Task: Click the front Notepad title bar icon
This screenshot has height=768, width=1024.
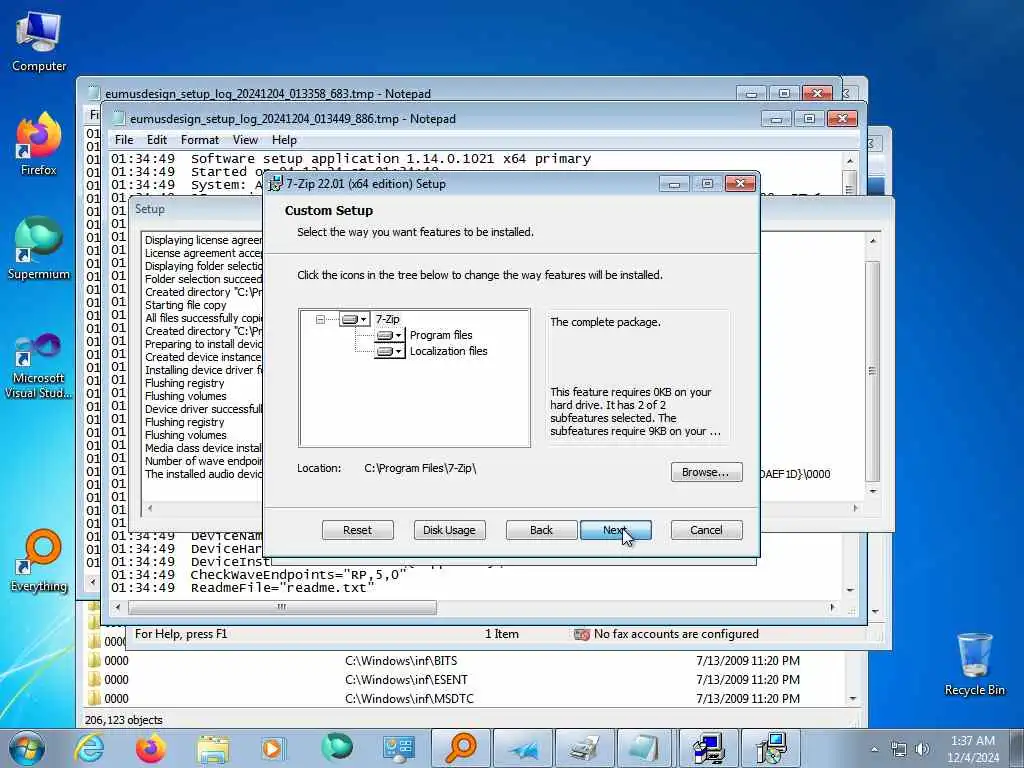Action: pyautogui.click(x=119, y=119)
